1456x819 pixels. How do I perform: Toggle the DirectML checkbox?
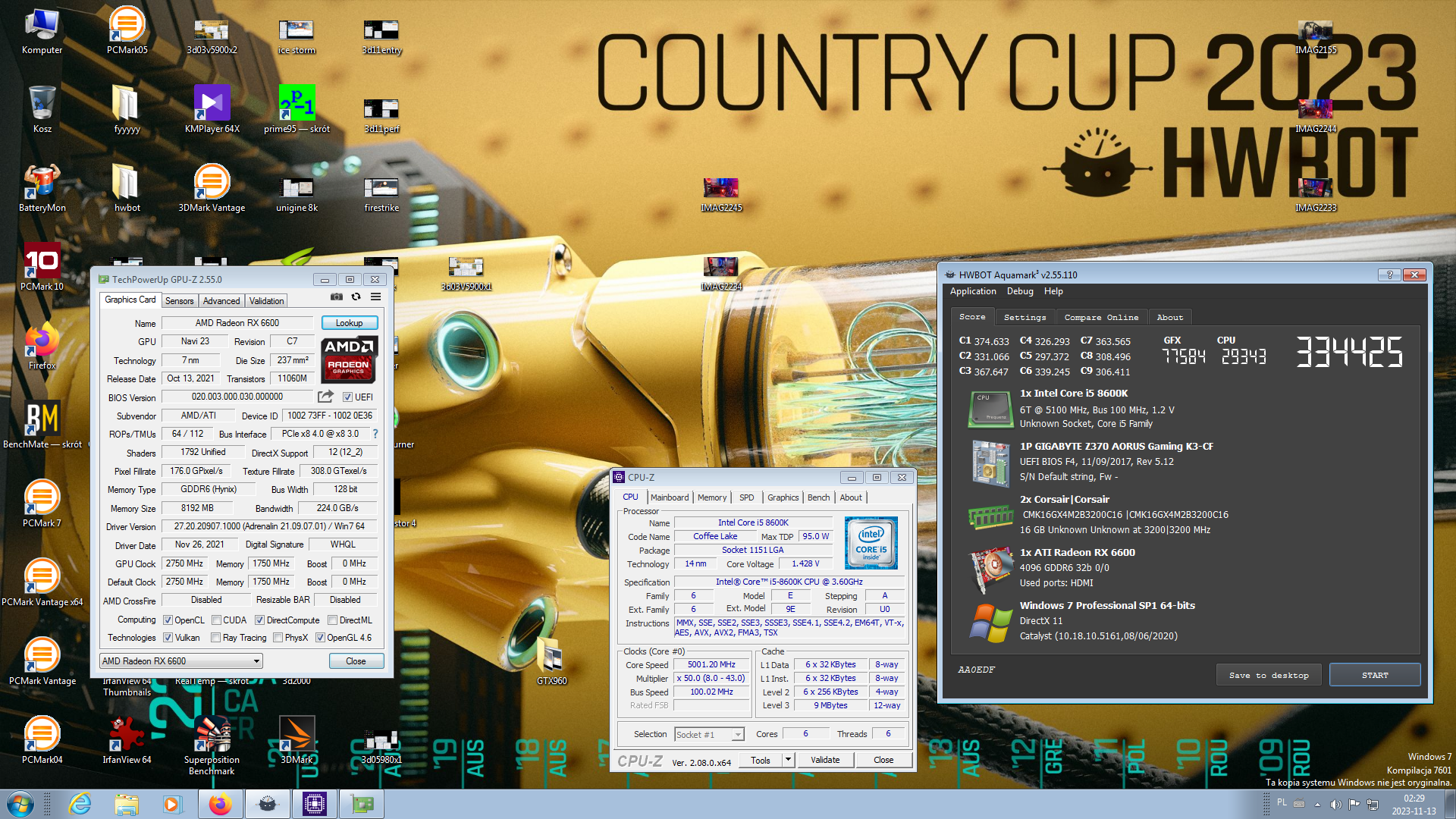[x=333, y=620]
